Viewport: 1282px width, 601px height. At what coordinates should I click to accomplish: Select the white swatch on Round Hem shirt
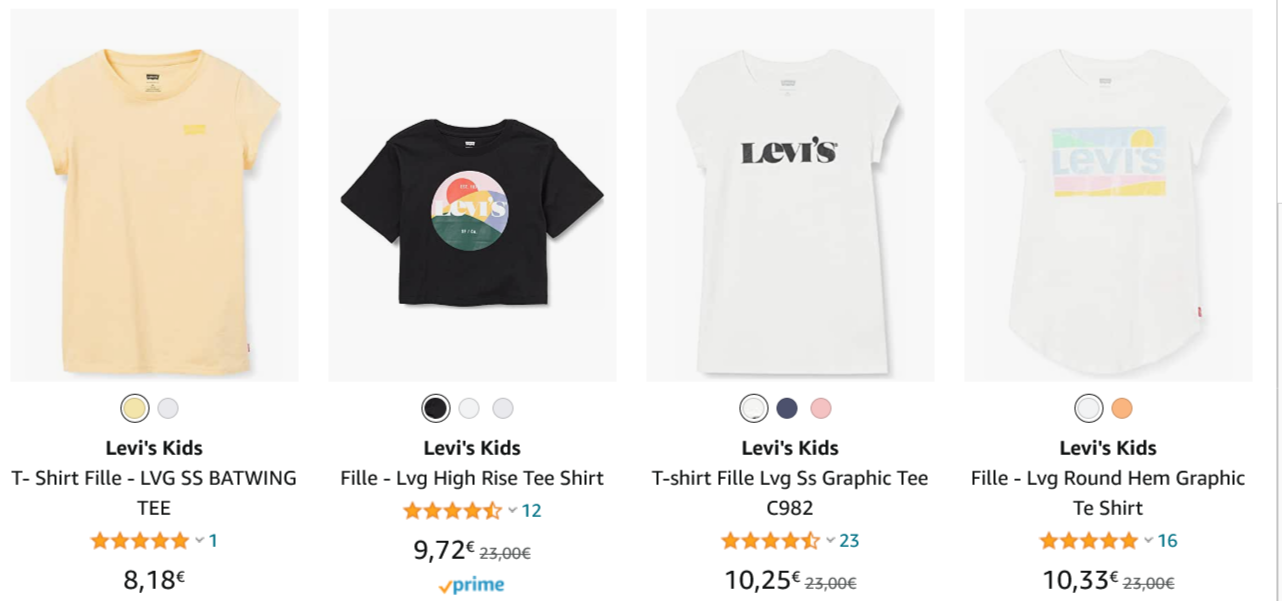click(x=1087, y=408)
